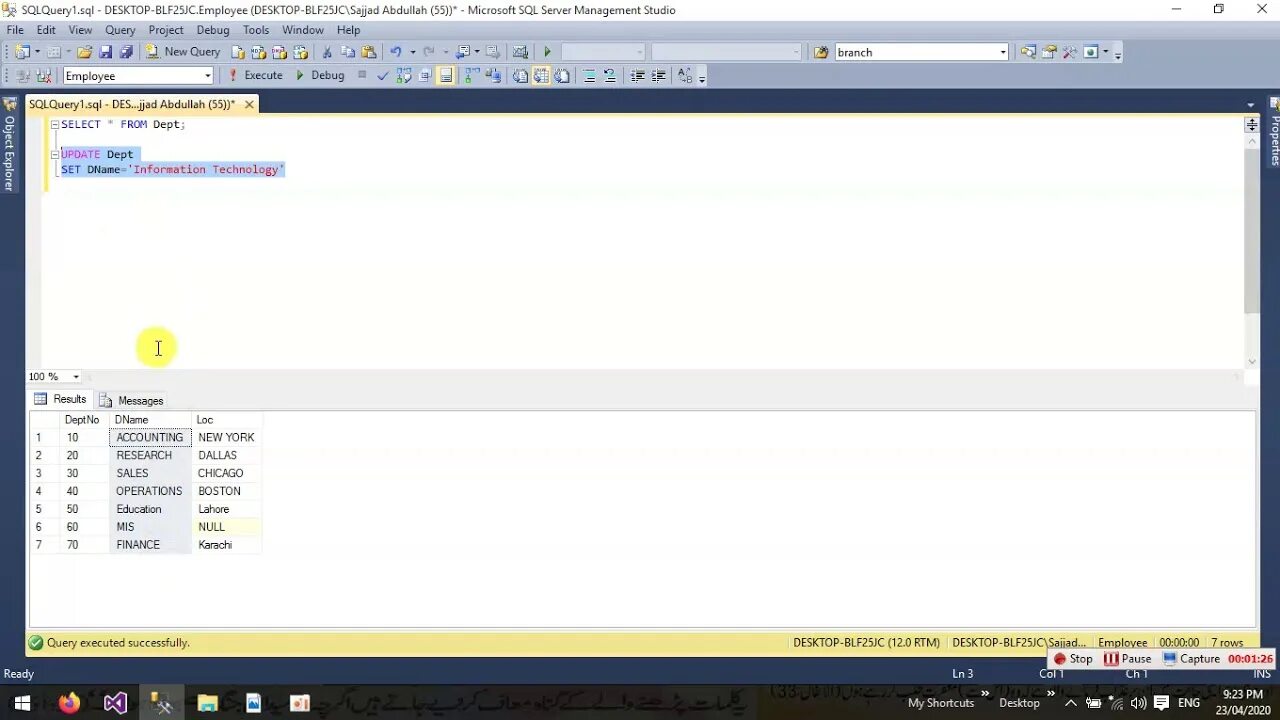Switch to the Results tab
Viewport: 1280px width, 720px height.
tap(60, 399)
